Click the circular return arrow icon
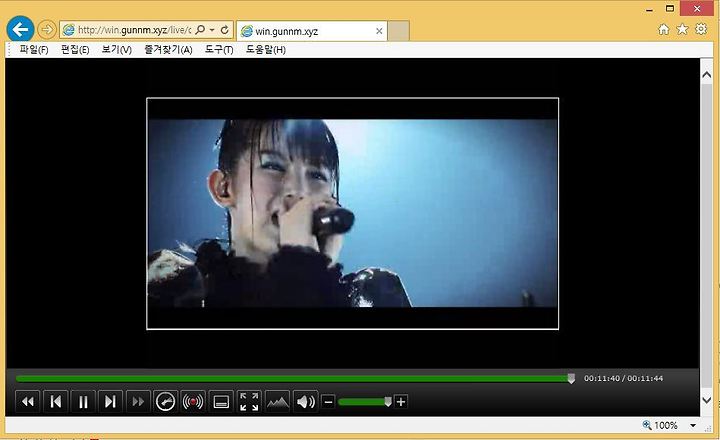720x440 pixels. pyautogui.click(x=165, y=402)
